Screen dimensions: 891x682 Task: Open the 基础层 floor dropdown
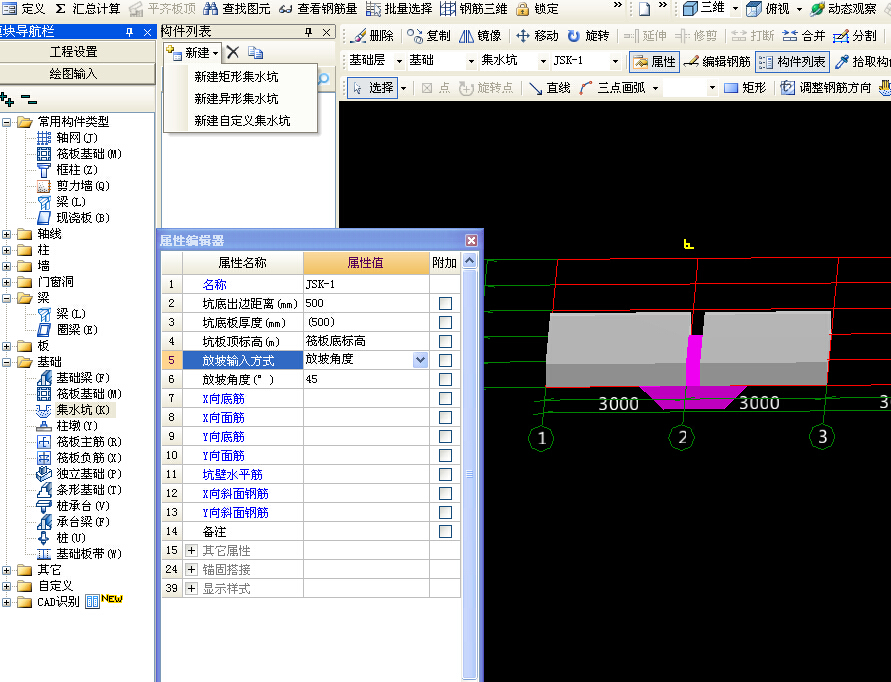point(399,61)
